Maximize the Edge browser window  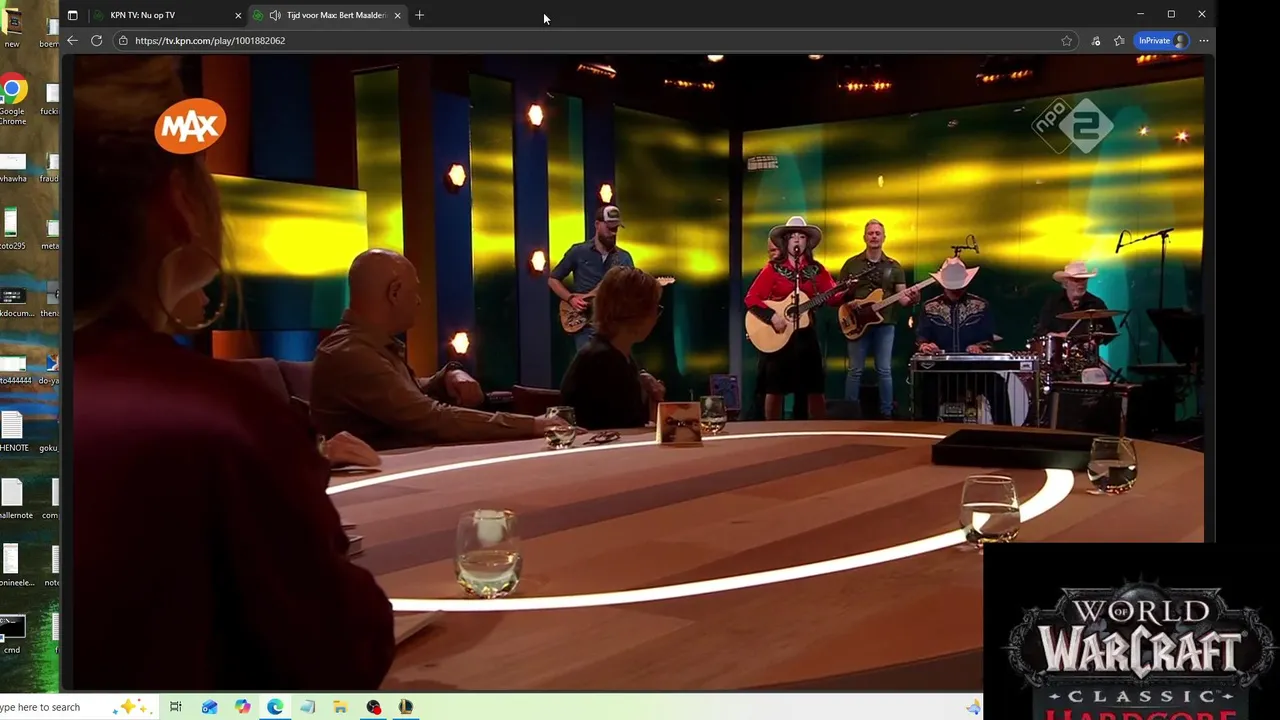click(x=1171, y=14)
